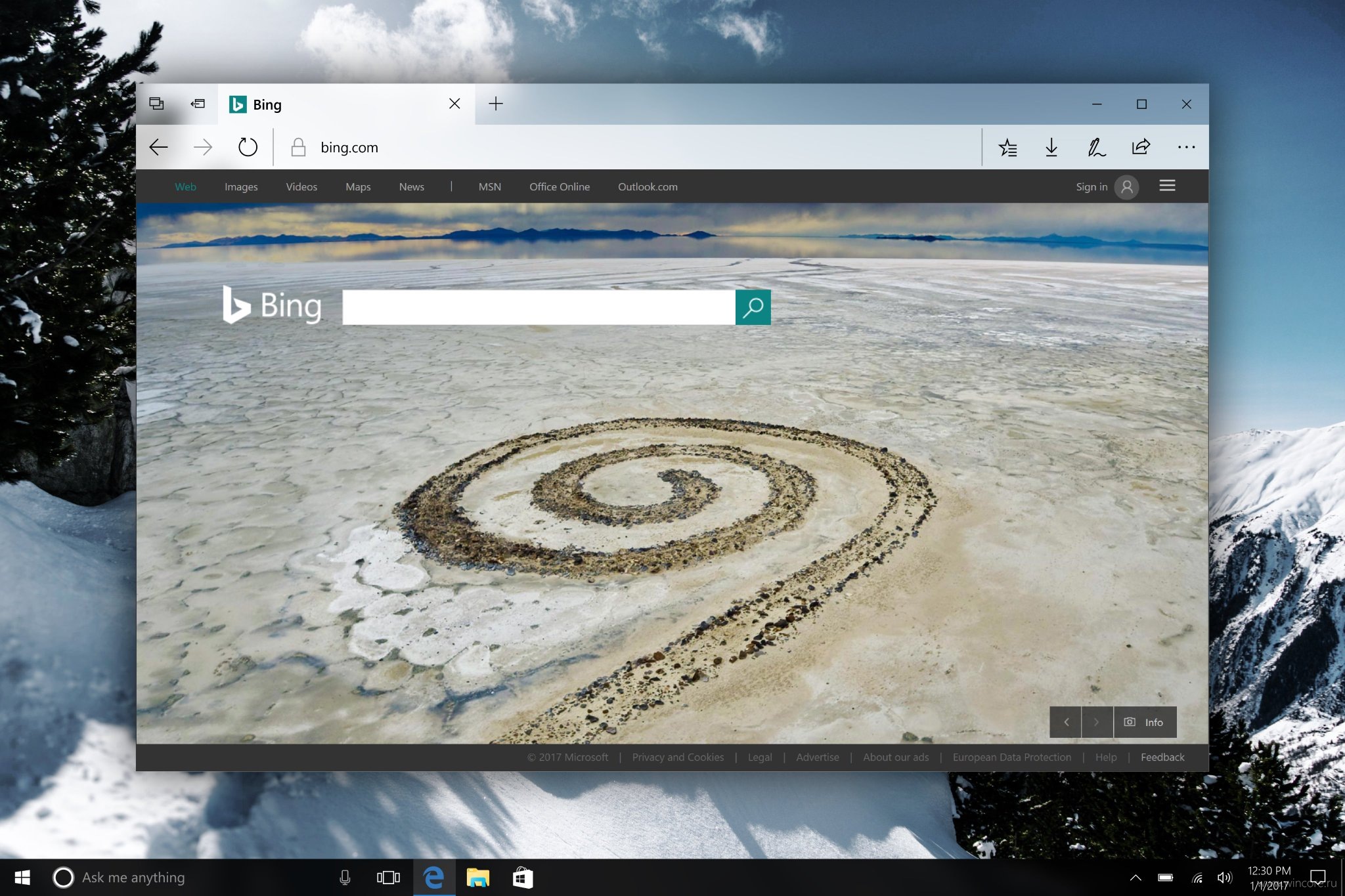This screenshot has width=1345, height=896.
Task: Open the Action Center icon
Action: 1317,878
